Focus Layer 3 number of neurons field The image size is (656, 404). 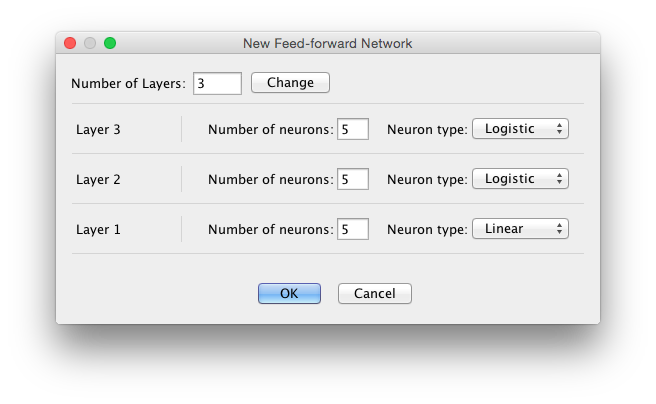[353, 129]
